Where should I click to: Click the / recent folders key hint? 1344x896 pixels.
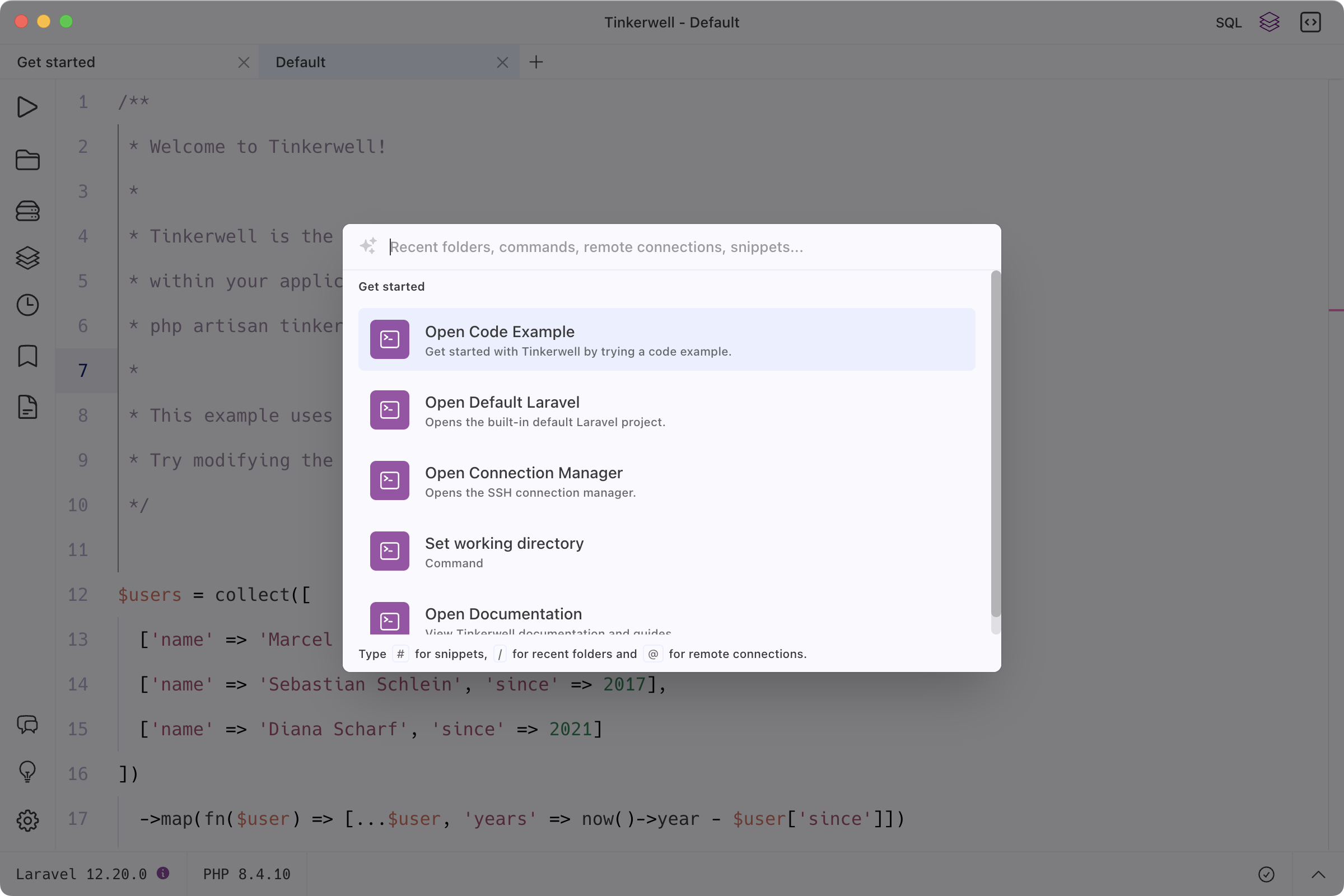(x=500, y=654)
